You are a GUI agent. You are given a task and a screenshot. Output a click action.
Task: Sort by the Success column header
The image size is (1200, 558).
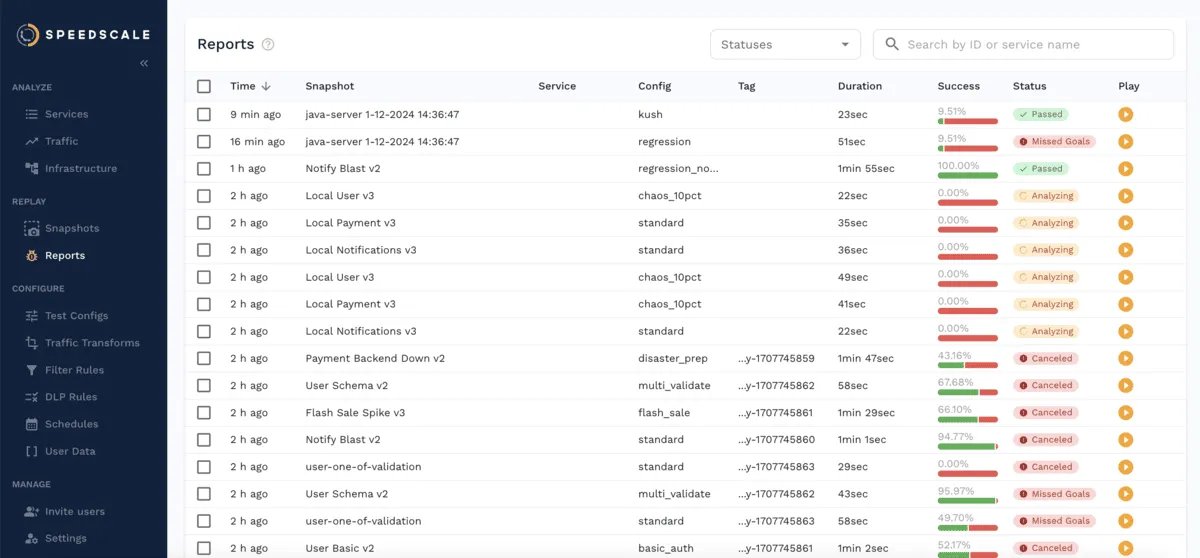tap(959, 86)
